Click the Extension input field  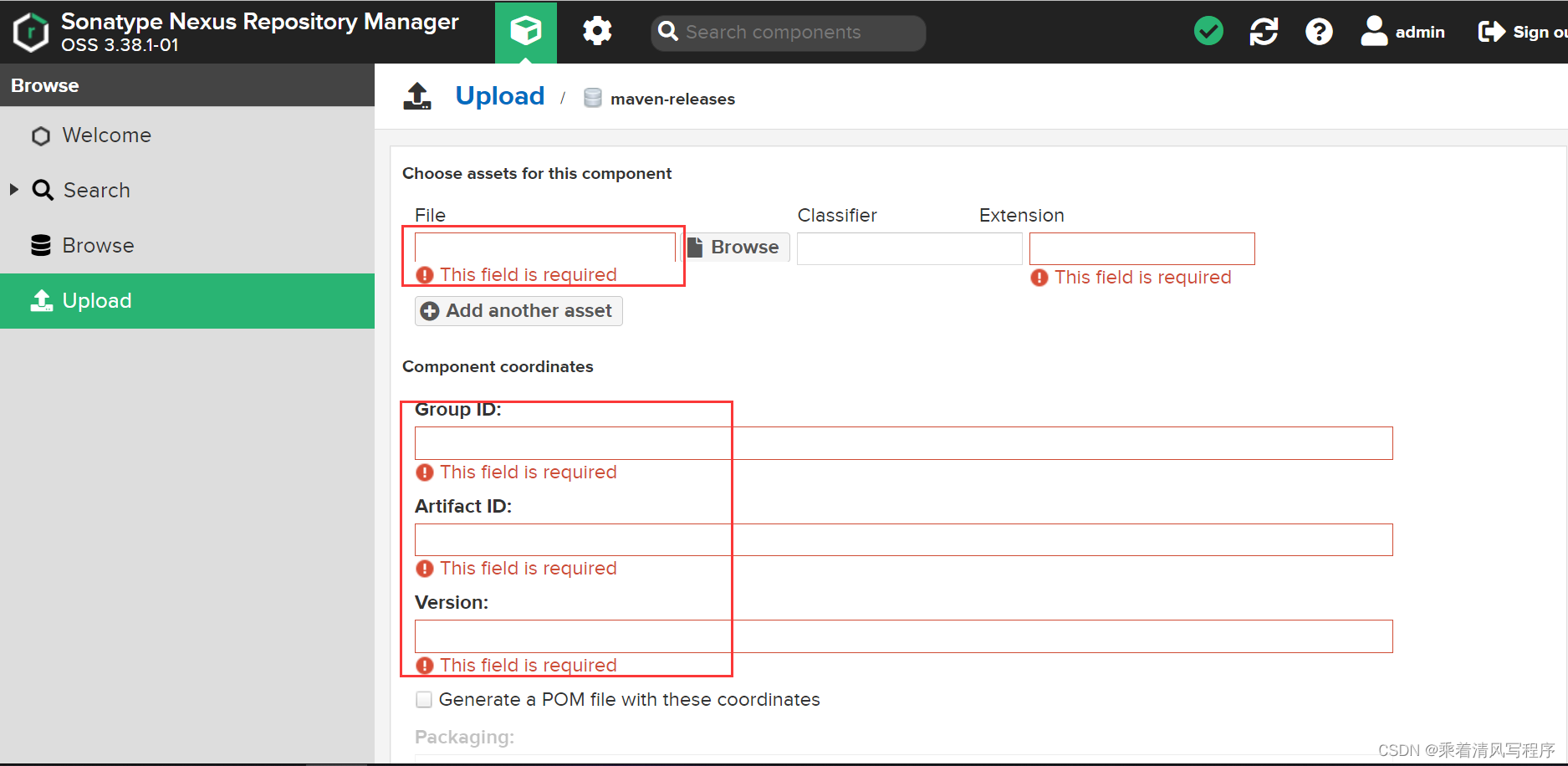click(1142, 248)
